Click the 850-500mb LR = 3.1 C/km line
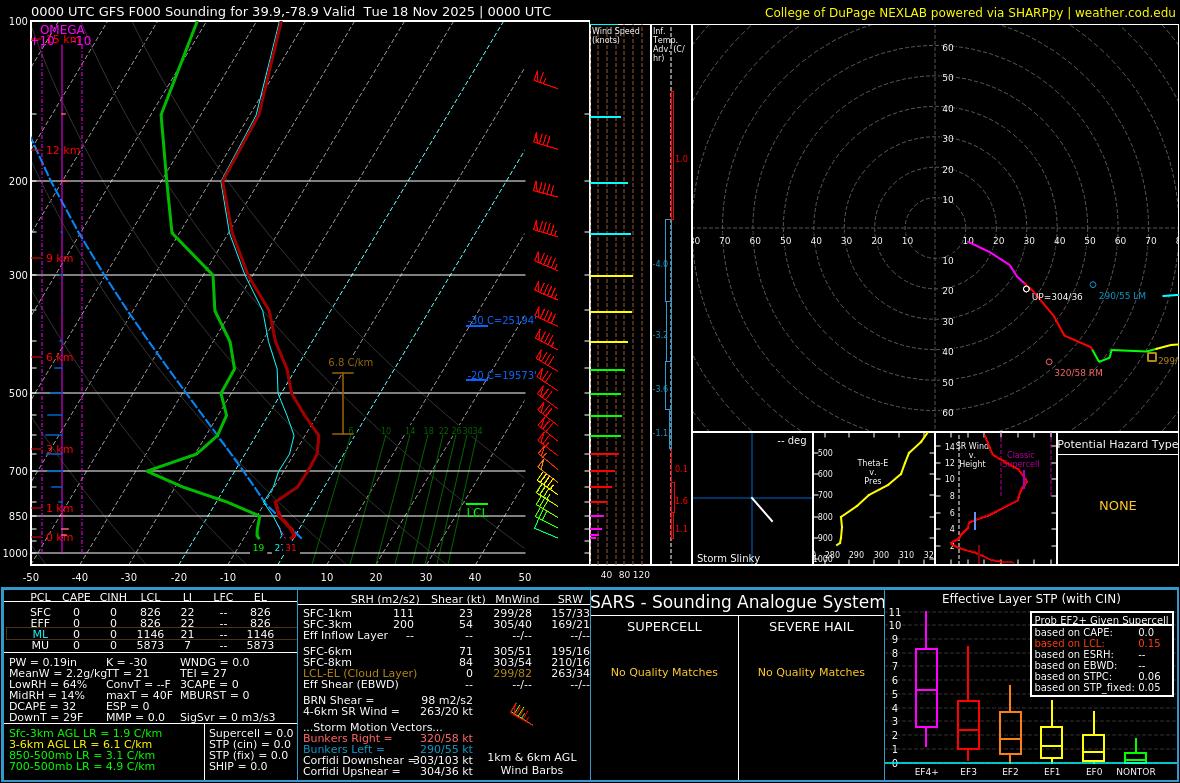Screen dimensions: 1180x783 [x=82, y=755]
